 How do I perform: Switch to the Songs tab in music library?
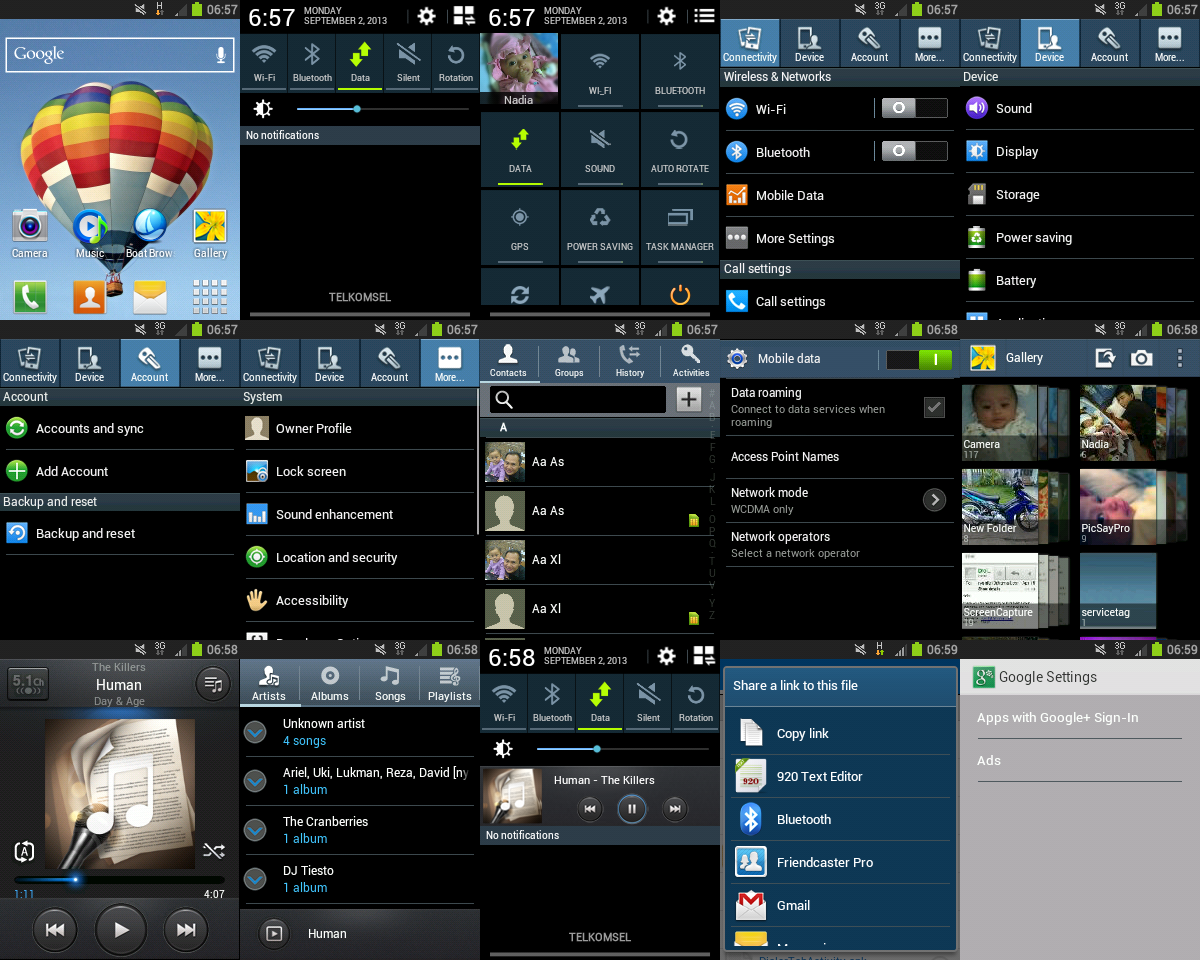pyautogui.click(x=390, y=684)
